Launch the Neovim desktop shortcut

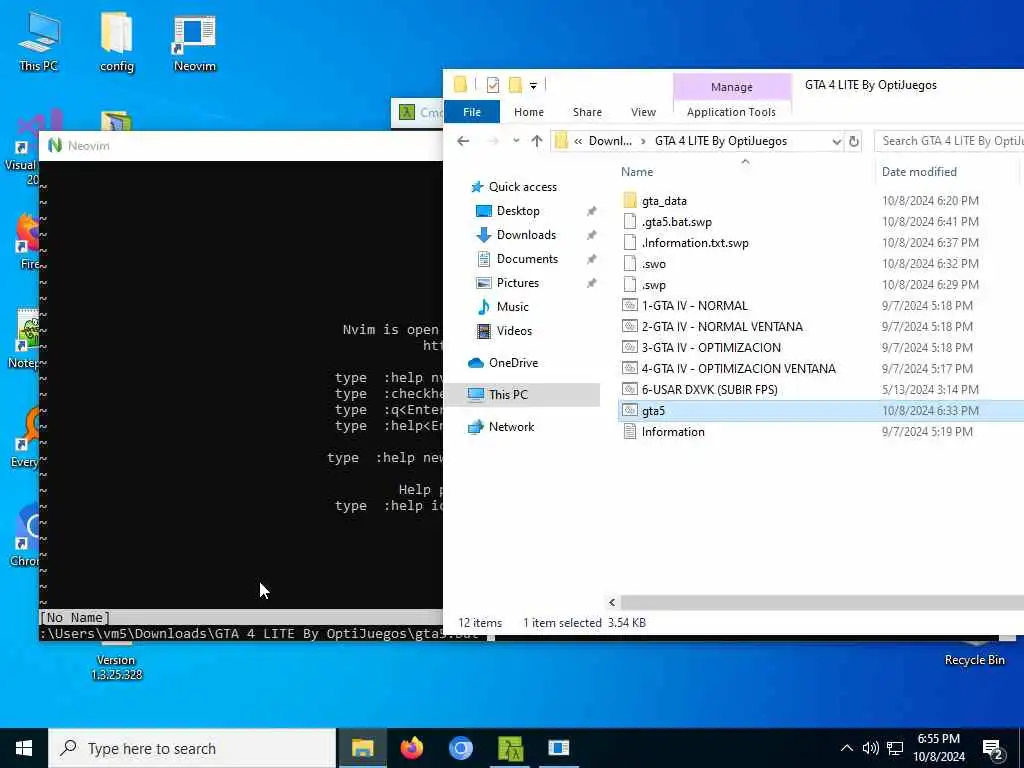[195, 42]
